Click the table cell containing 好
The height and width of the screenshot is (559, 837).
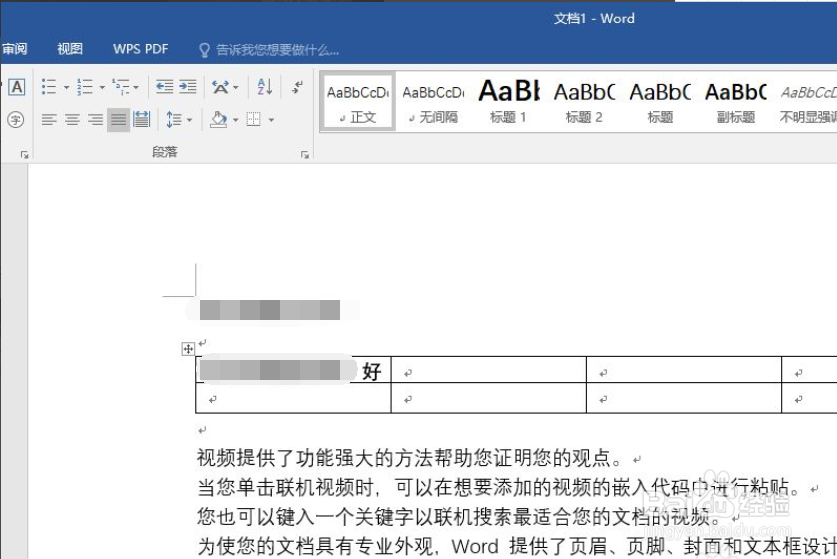click(x=294, y=369)
